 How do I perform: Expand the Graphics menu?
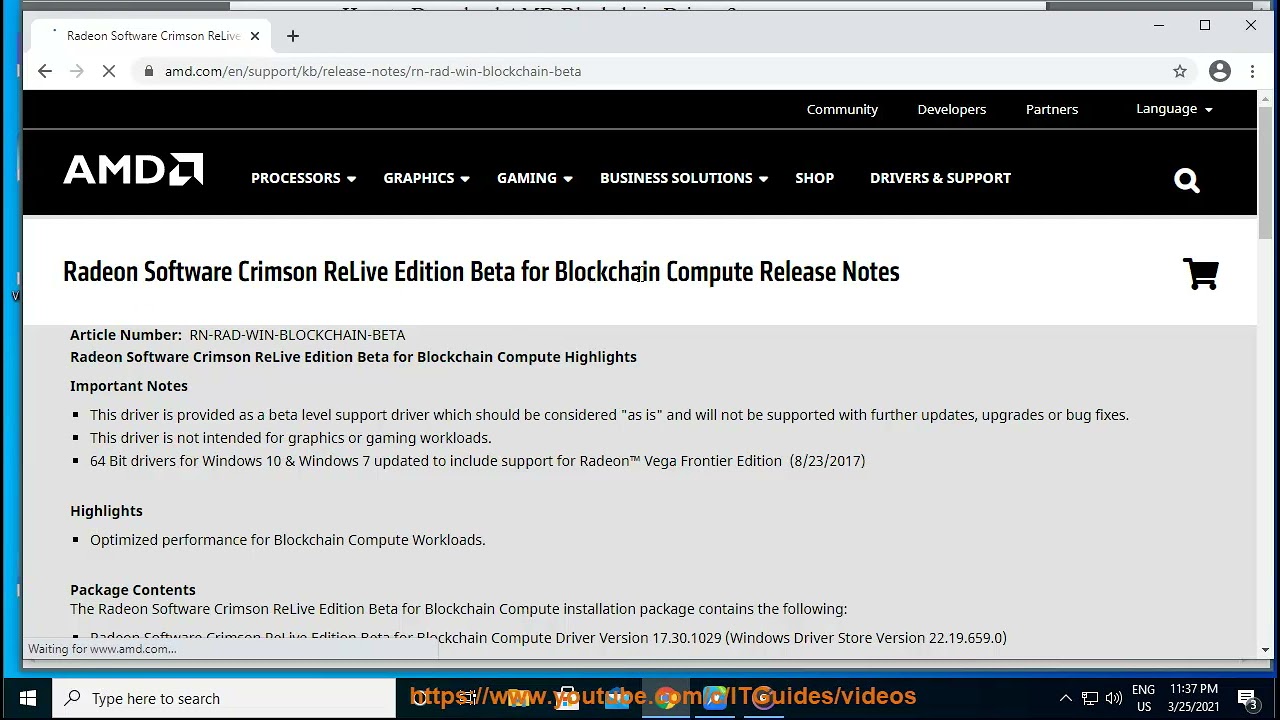tap(426, 178)
